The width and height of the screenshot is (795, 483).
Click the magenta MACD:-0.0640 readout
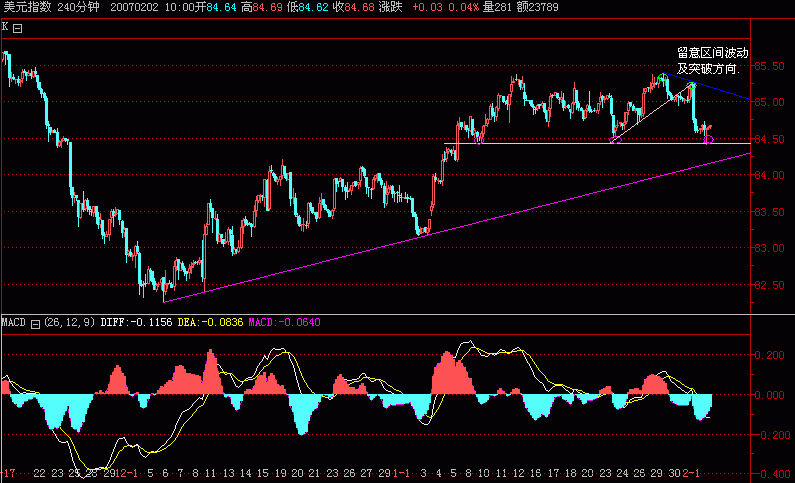point(284,322)
